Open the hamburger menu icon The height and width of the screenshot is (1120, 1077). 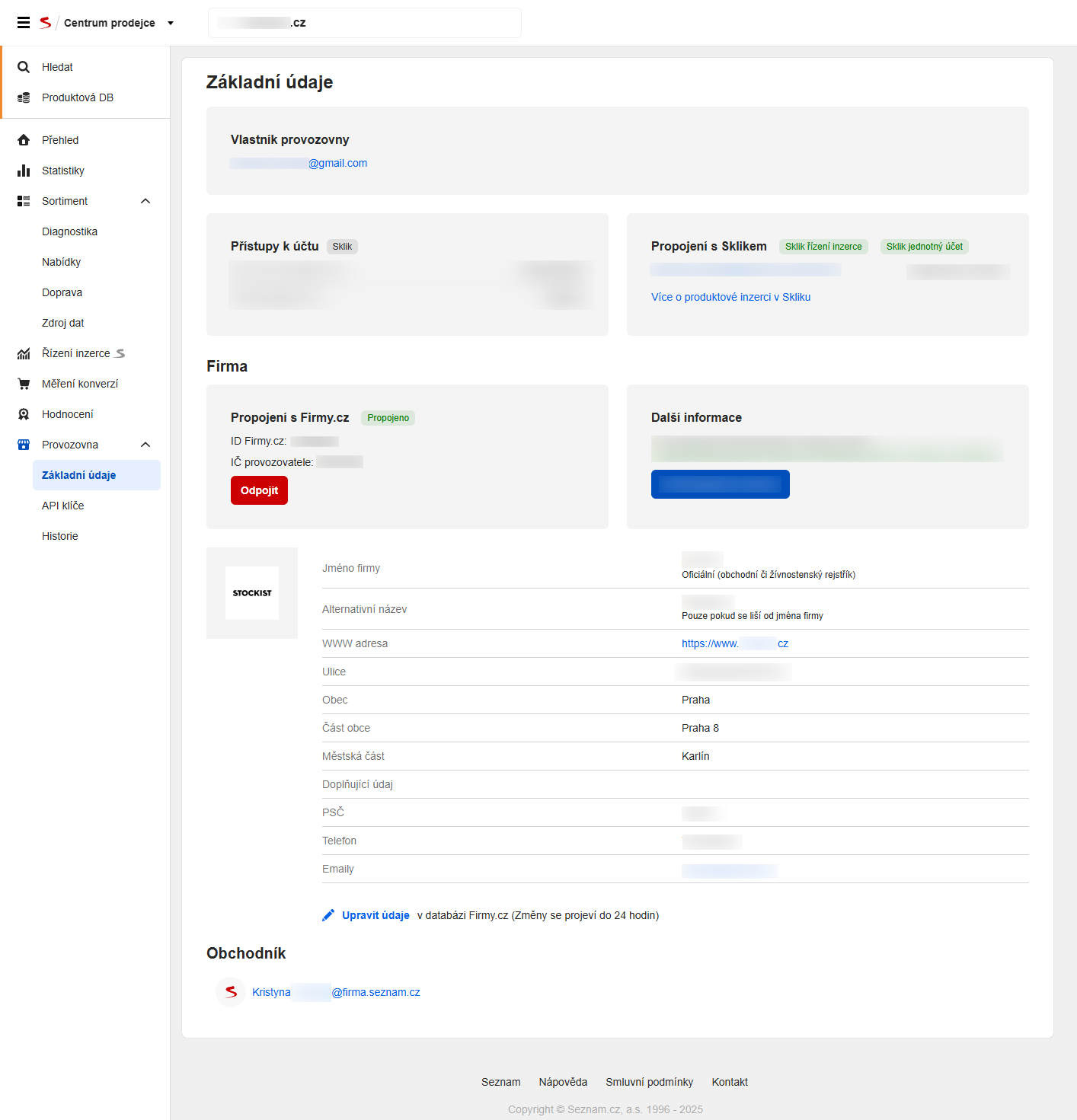point(24,23)
